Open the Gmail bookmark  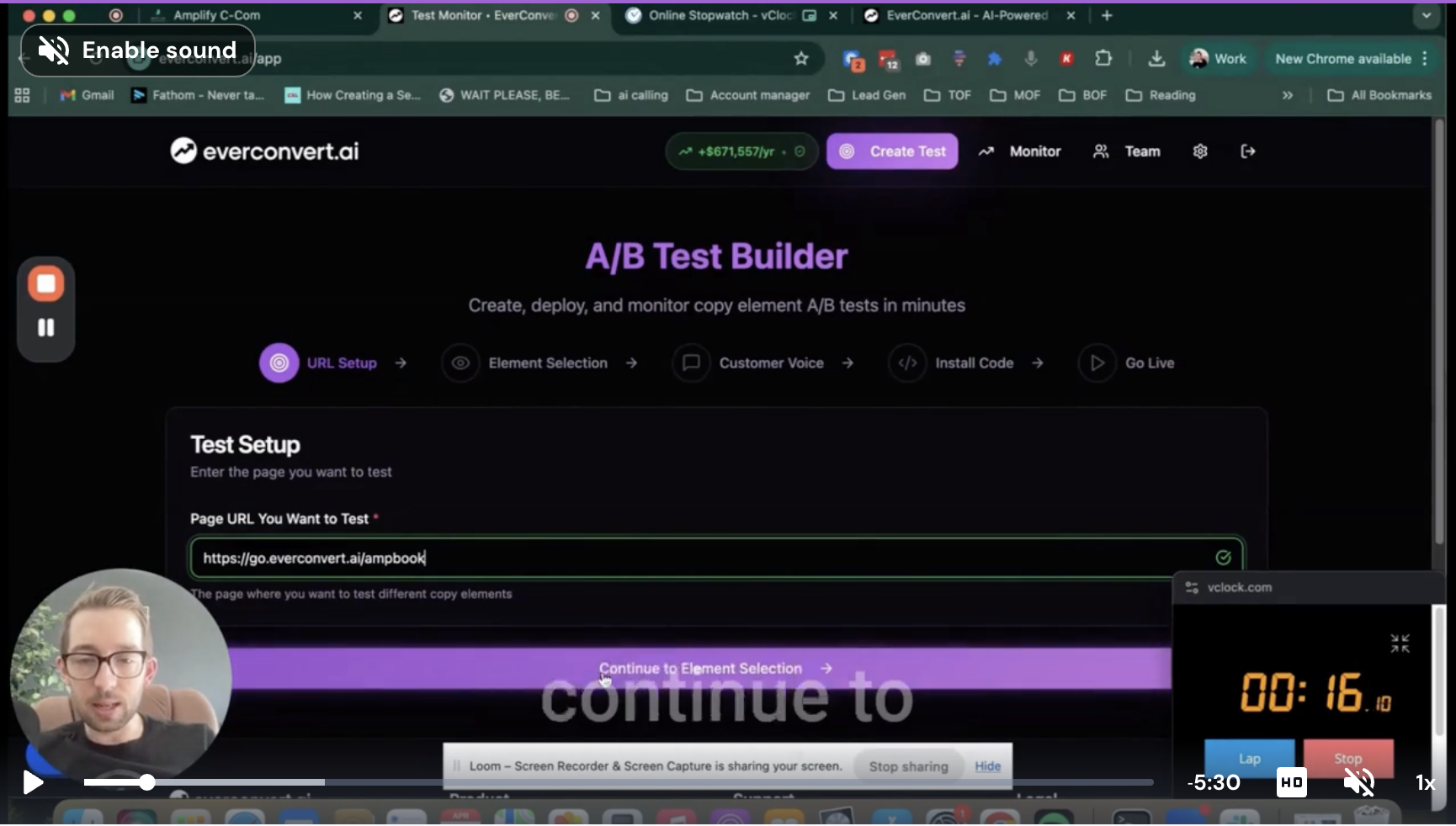87,95
